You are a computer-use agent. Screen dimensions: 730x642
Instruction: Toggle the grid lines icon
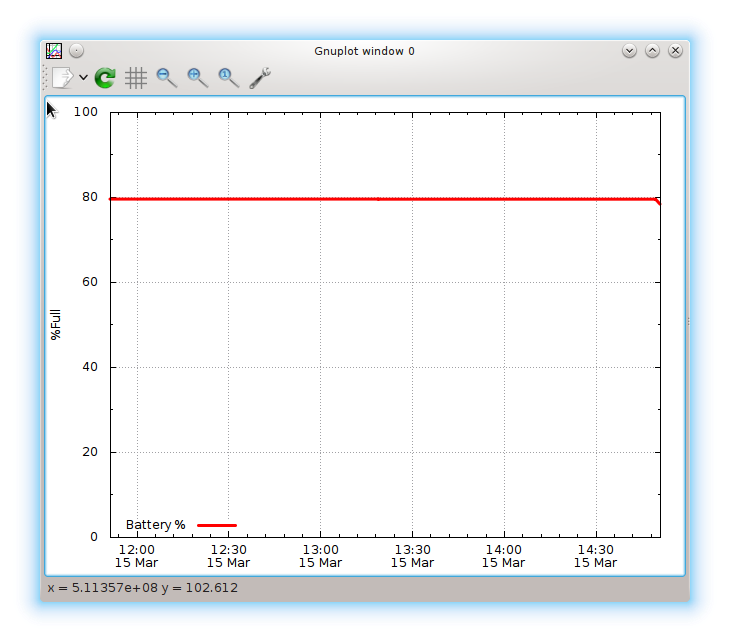(x=136, y=78)
